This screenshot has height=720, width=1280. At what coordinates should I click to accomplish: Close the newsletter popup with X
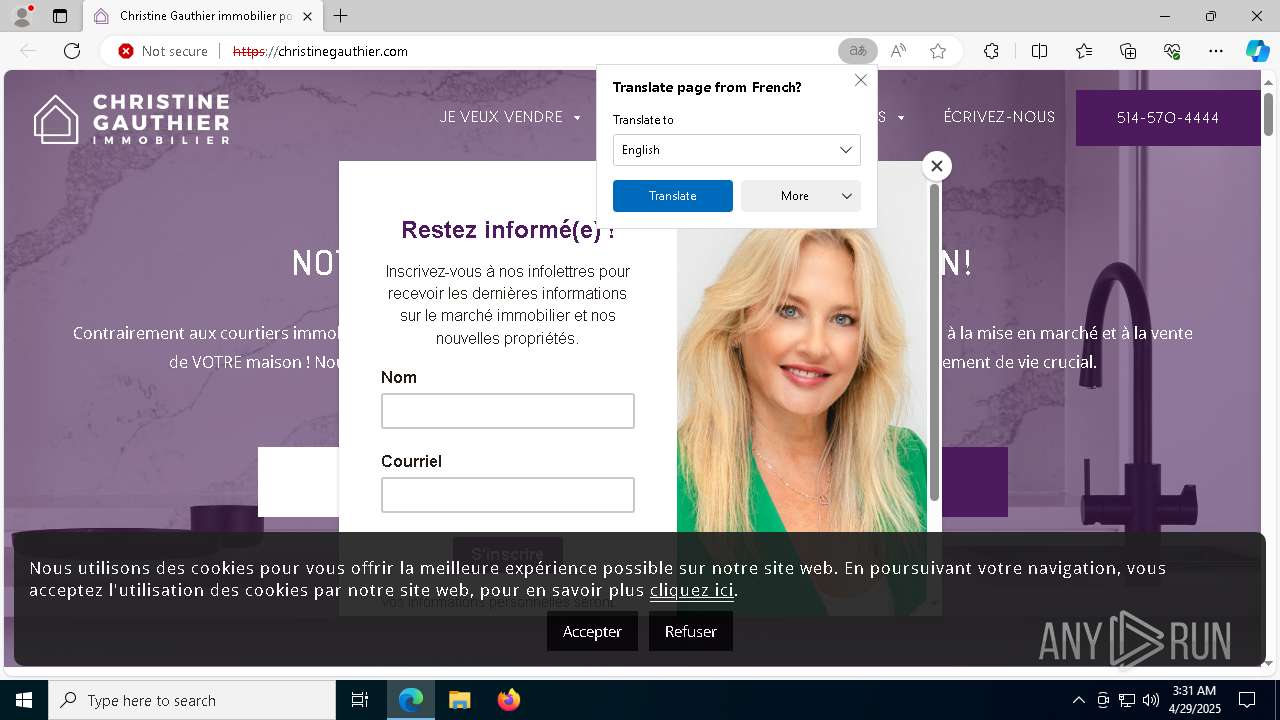pos(937,166)
